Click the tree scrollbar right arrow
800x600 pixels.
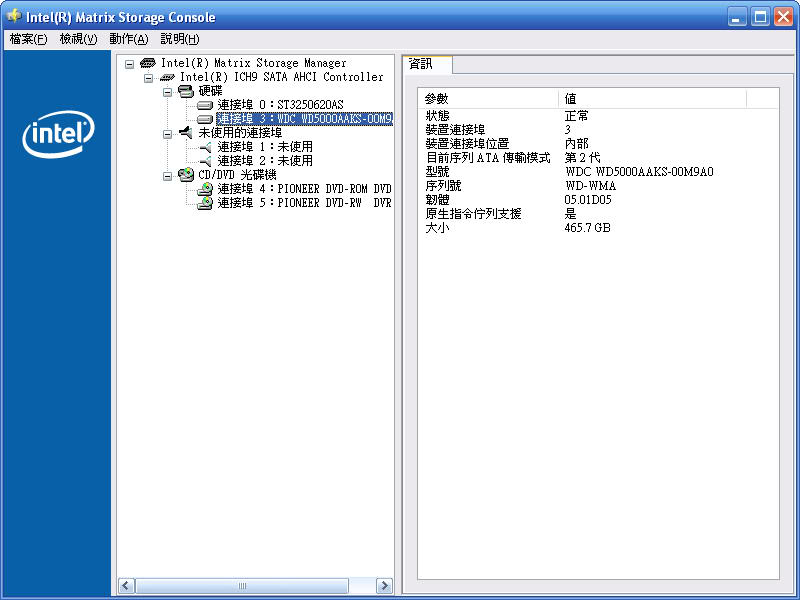[384, 586]
